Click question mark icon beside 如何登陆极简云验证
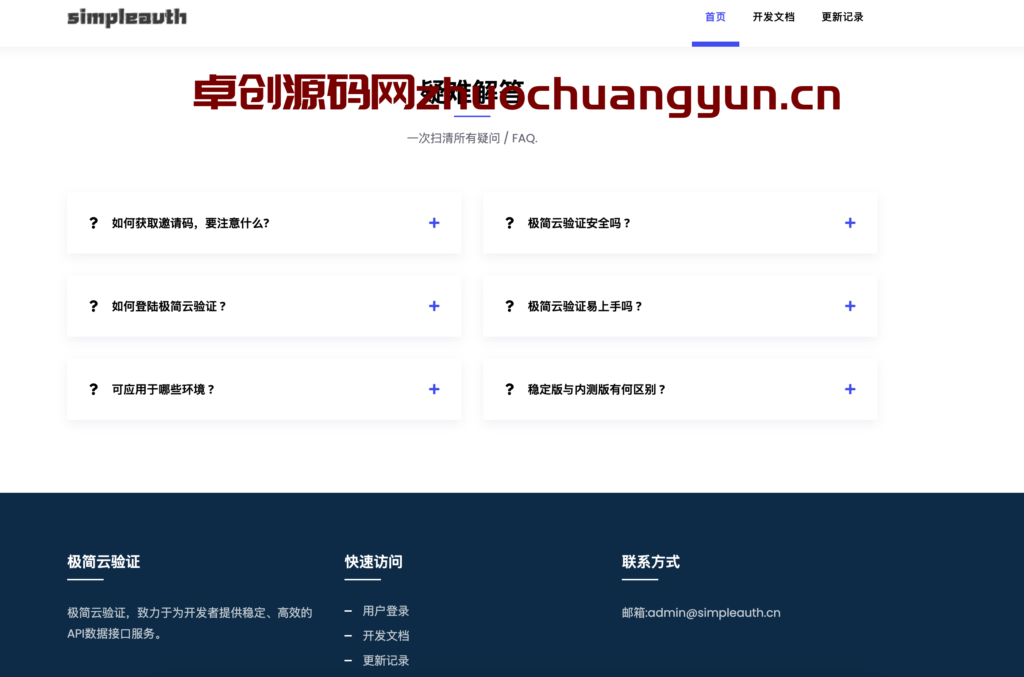Viewport: 1024px width, 677px height. [93, 306]
